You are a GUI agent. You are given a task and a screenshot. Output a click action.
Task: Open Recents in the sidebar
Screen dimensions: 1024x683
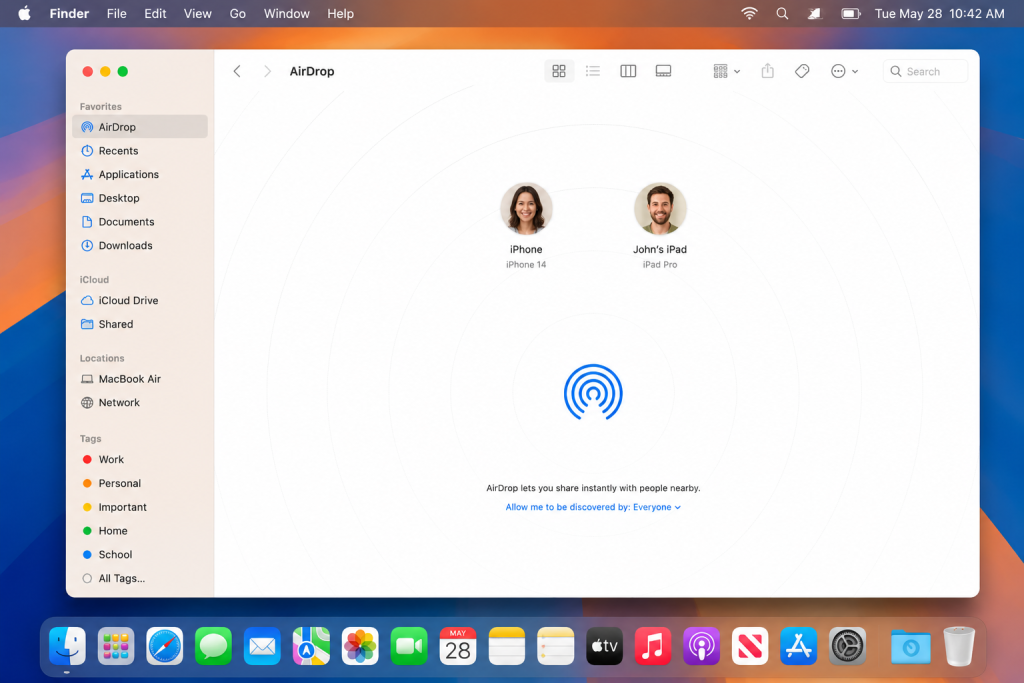tap(140, 151)
